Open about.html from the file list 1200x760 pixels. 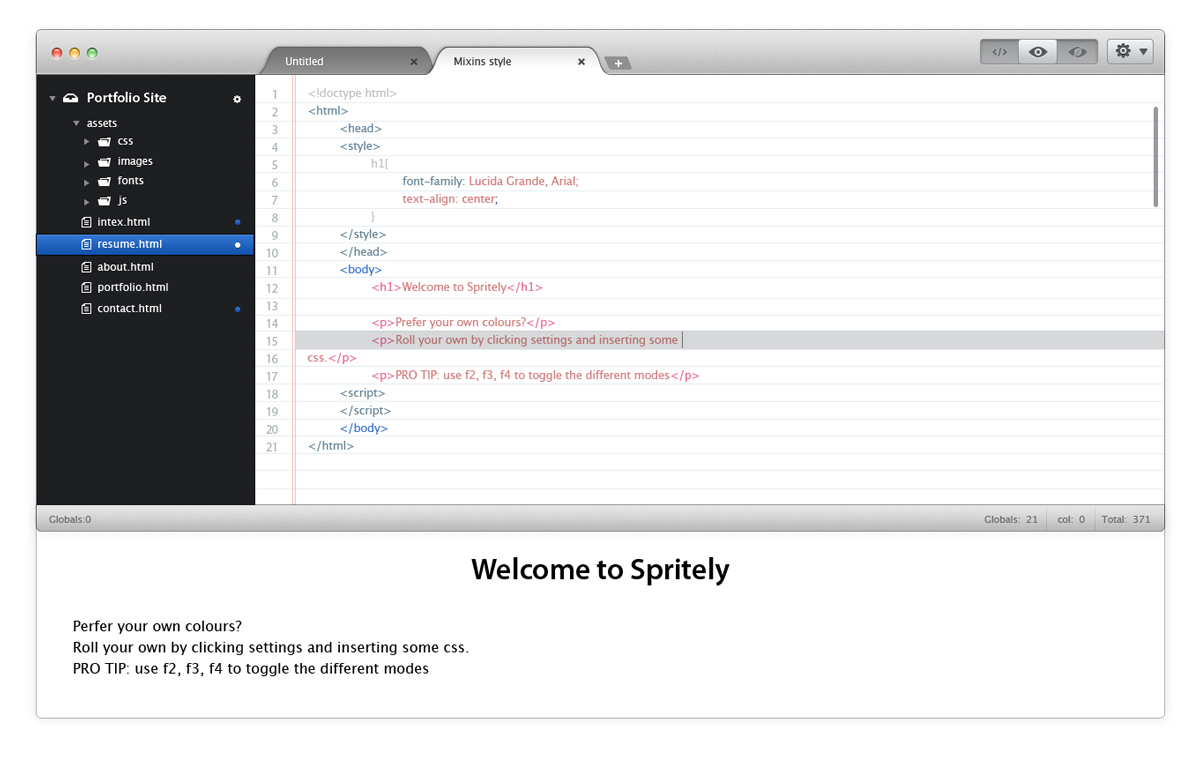(x=125, y=267)
